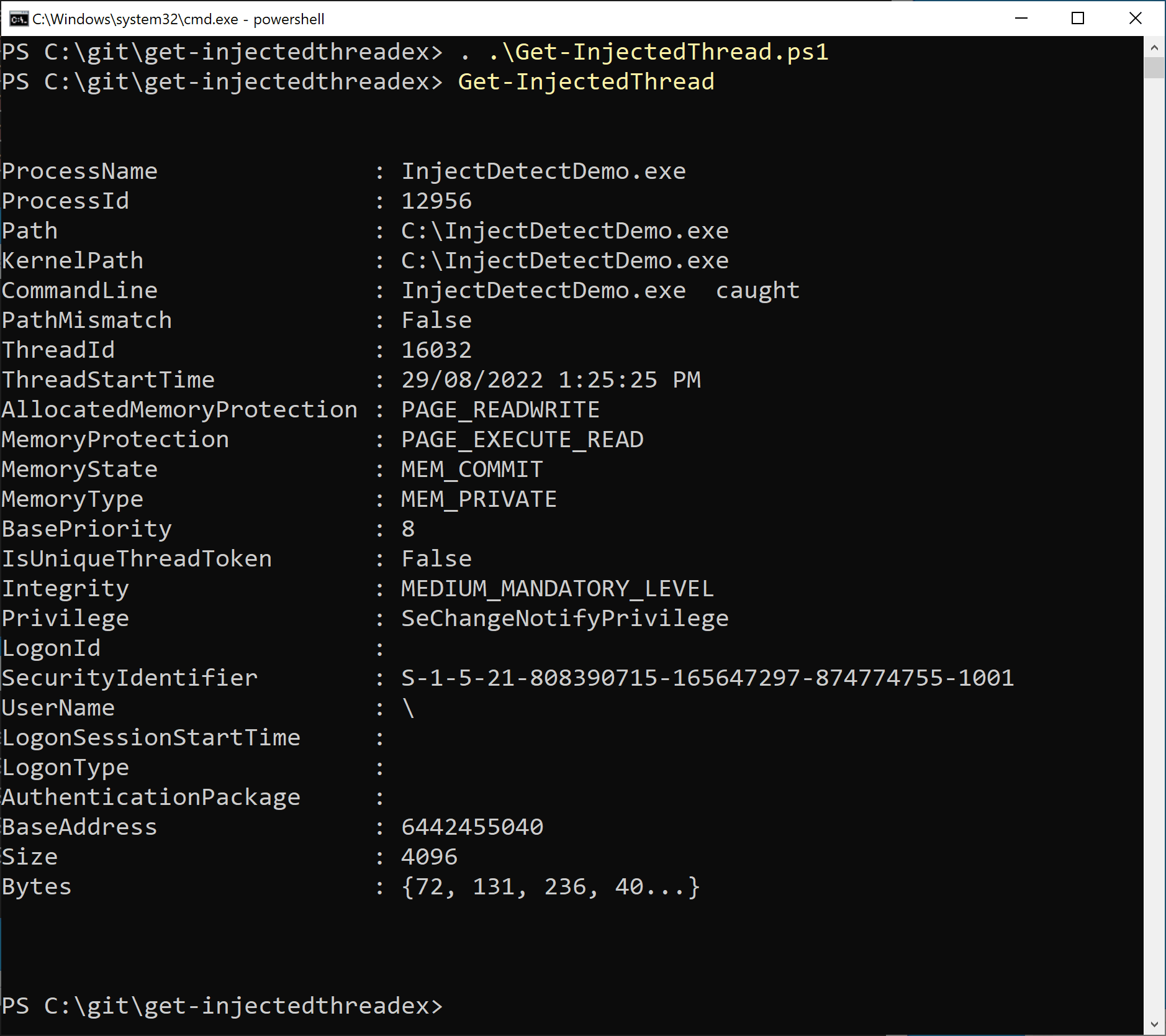Click the 'MemoryProtection' field label
Viewport: 1166px width, 1036px height.
coord(115,440)
